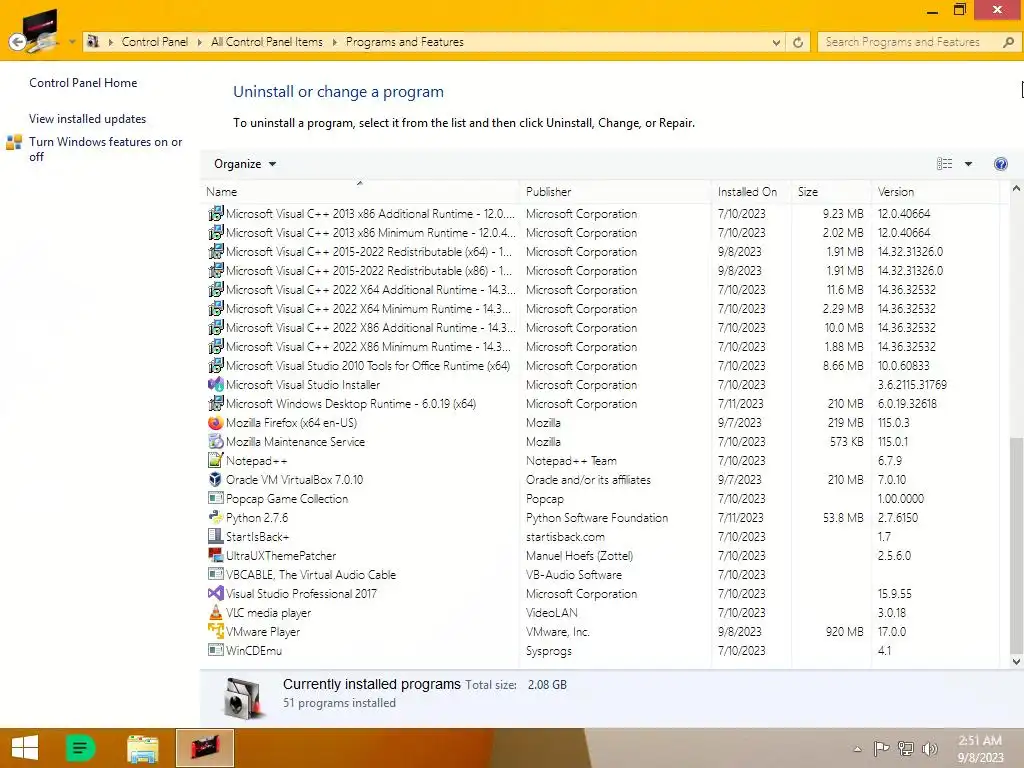Open the green notes app on taskbar
The height and width of the screenshot is (768, 1024).
[x=81, y=748]
